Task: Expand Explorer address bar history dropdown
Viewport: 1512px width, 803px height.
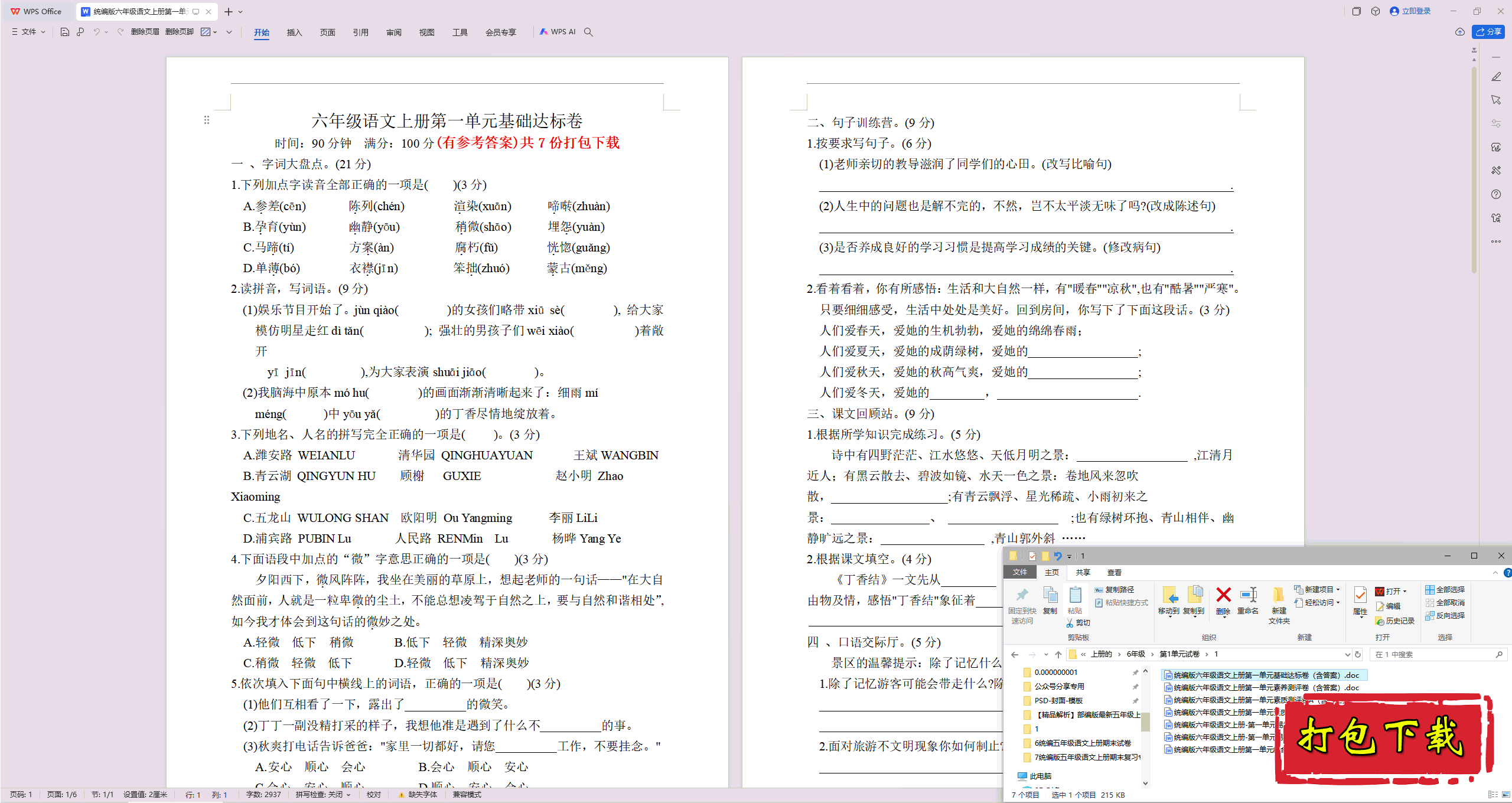Action: 1347,654
